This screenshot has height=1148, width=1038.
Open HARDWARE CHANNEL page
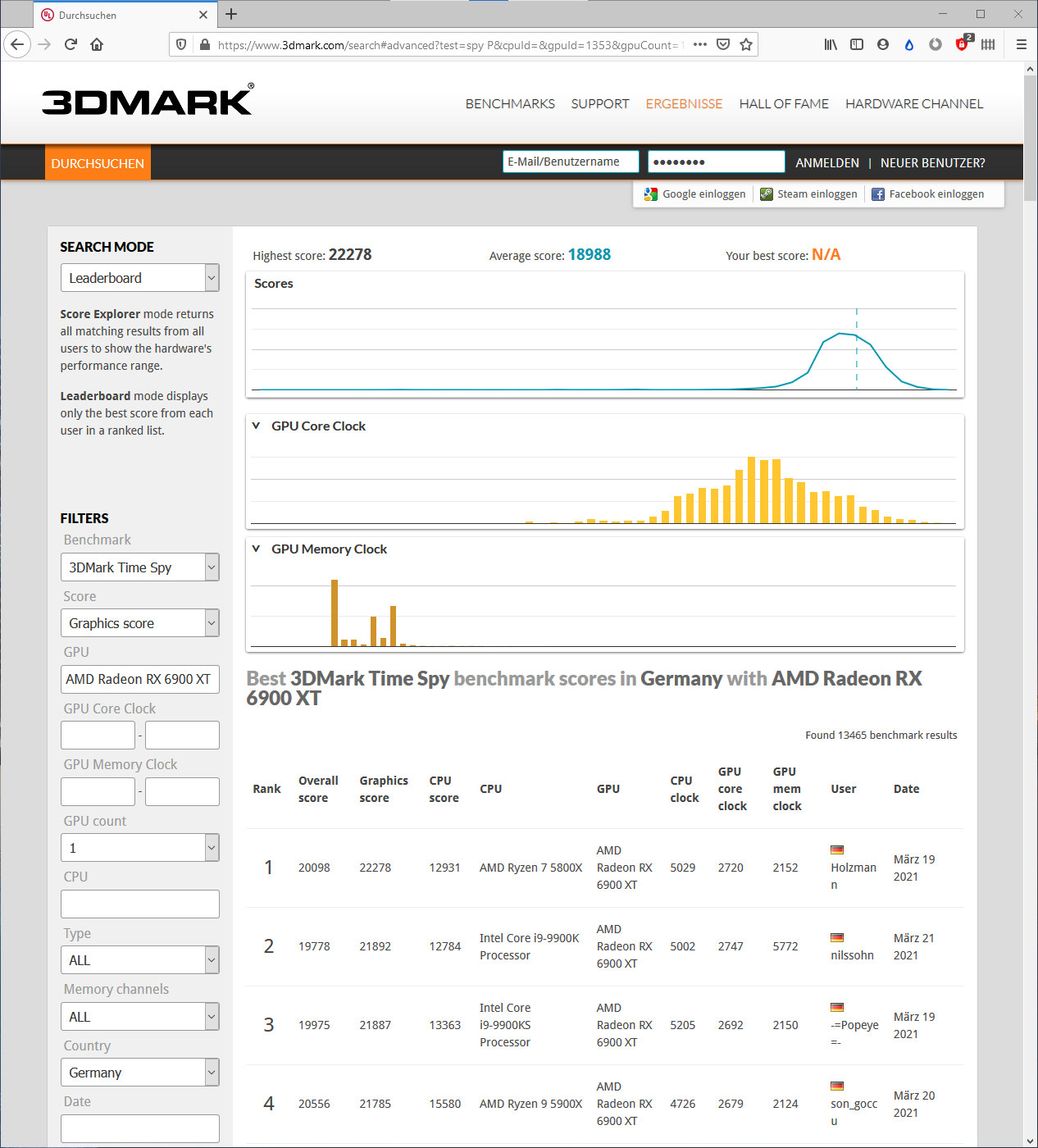914,104
